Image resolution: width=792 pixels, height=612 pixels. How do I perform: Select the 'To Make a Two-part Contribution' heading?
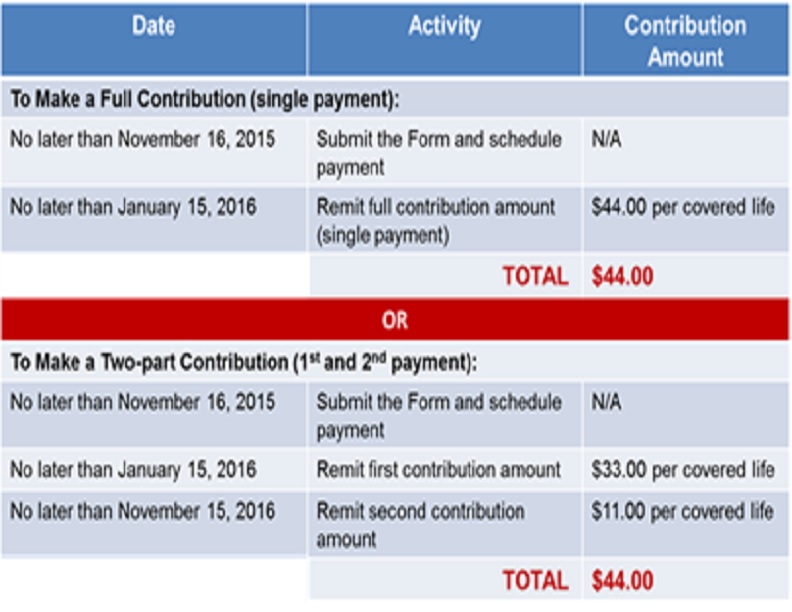pyautogui.click(x=243, y=362)
